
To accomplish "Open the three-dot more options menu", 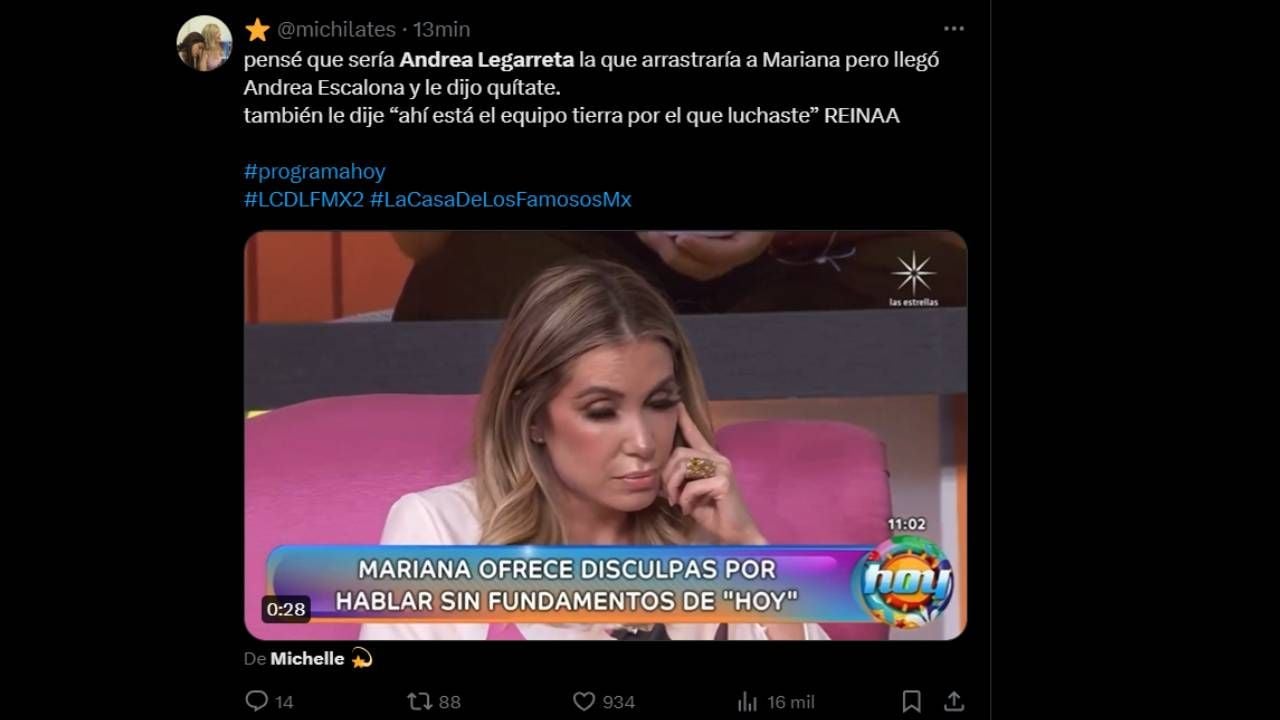I will coord(953,29).
